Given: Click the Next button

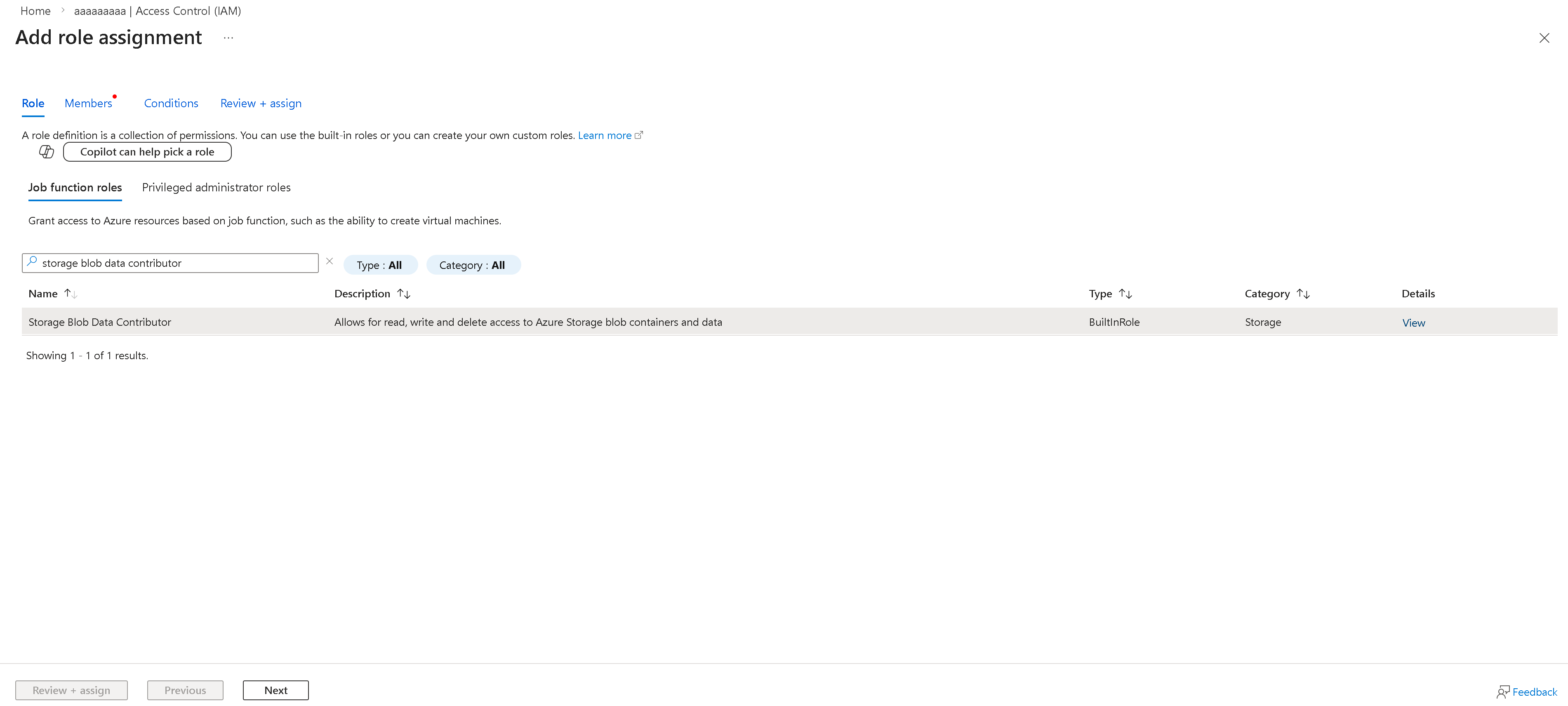Looking at the screenshot, I should (276, 690).
